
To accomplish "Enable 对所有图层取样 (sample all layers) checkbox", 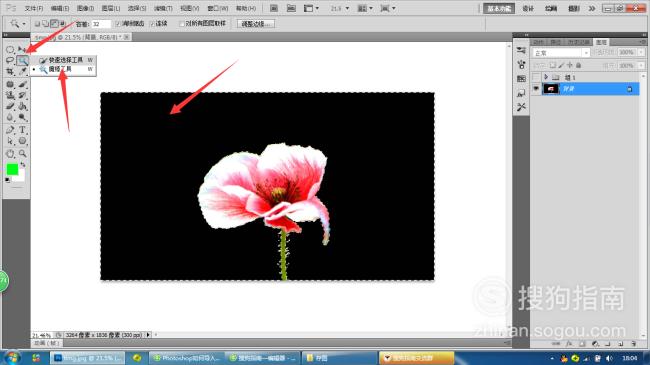I will click(182, 24).
